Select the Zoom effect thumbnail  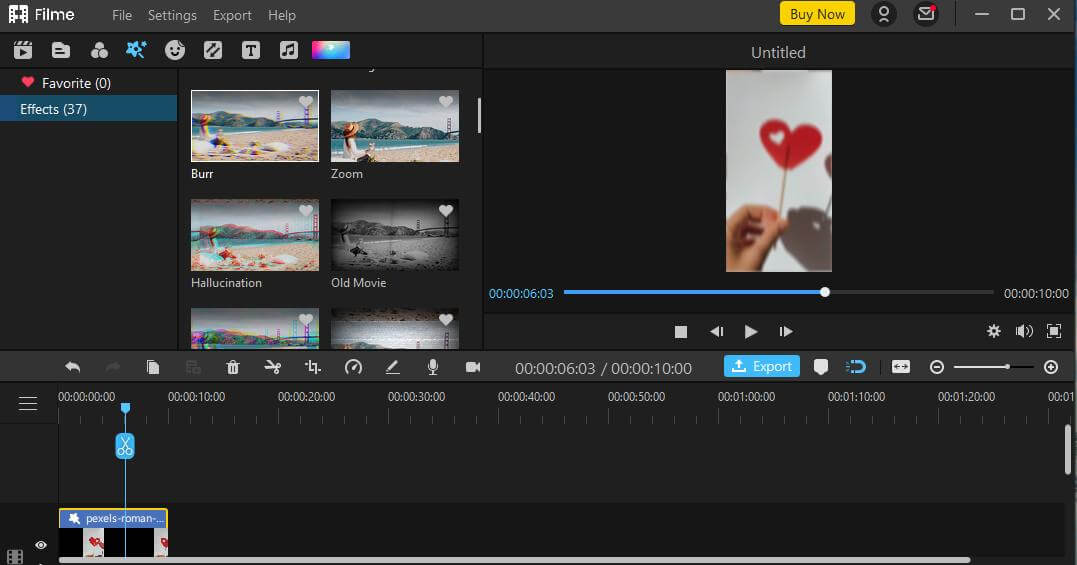pyautogui.click(x=395, y=126)
